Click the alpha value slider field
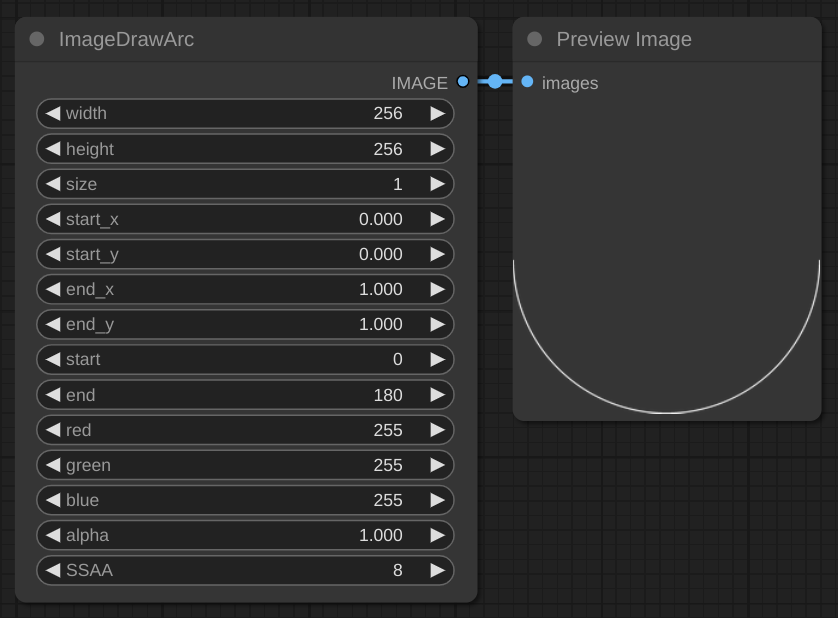This screenshot has height=618, width=838. coord(245,535)
